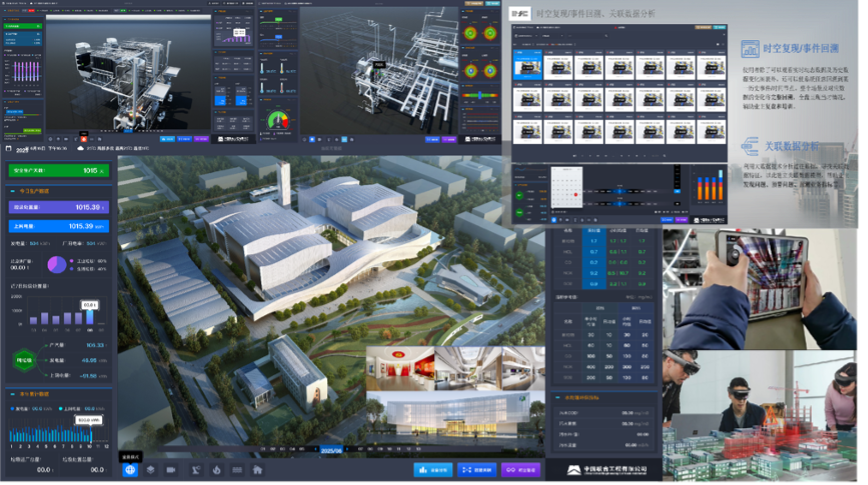Click the blue chart icon beside 时空复现/事件回溯
Screen dimensions: 868x485
[749, 48]
